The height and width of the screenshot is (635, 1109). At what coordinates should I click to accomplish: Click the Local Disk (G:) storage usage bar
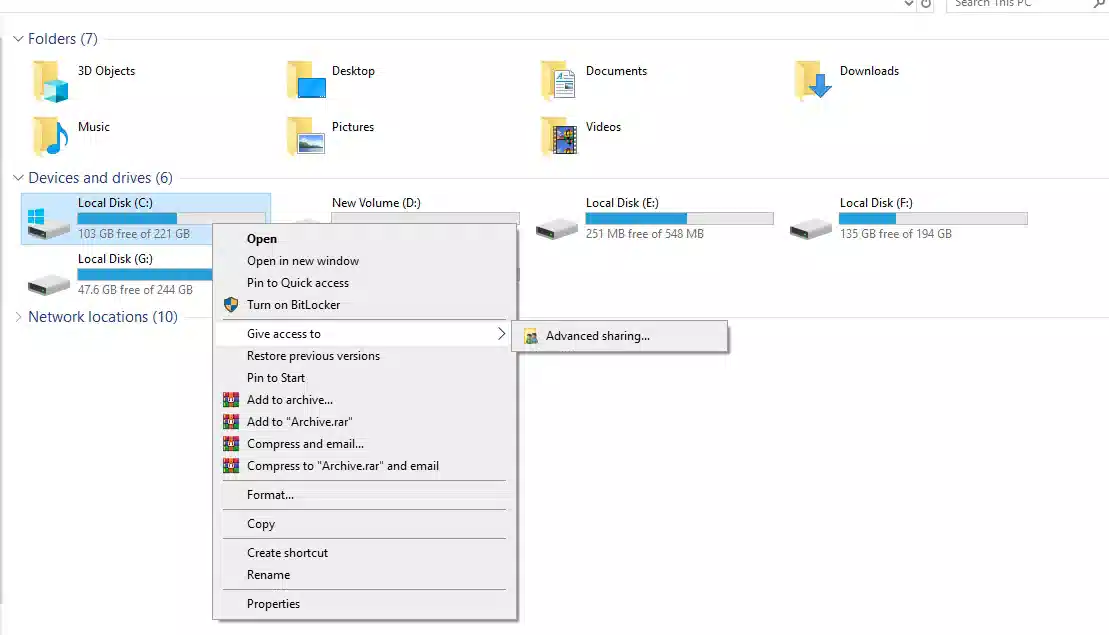[x=145, y=274]
